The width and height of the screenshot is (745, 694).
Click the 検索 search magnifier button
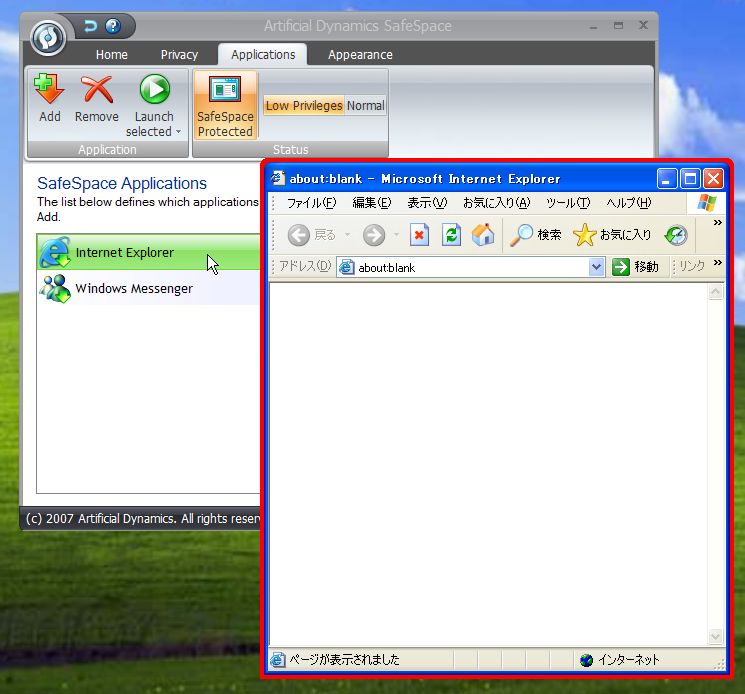pyautogui.click(x=535, y=235)
